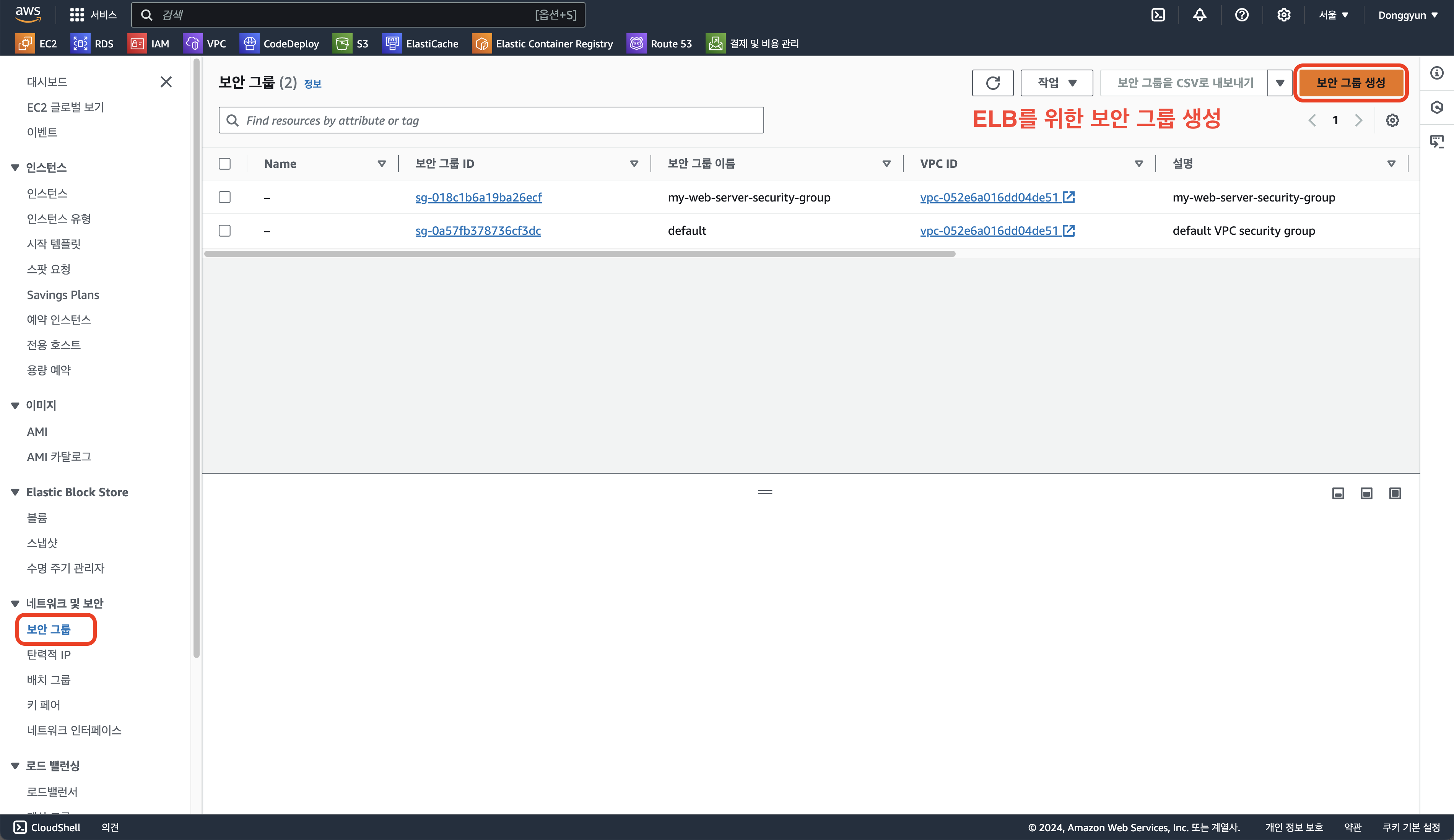Close the EC2 sidebar navigation panel
Image resolution: width=1454 pixels, height=840 pixels.
point(166,82)
